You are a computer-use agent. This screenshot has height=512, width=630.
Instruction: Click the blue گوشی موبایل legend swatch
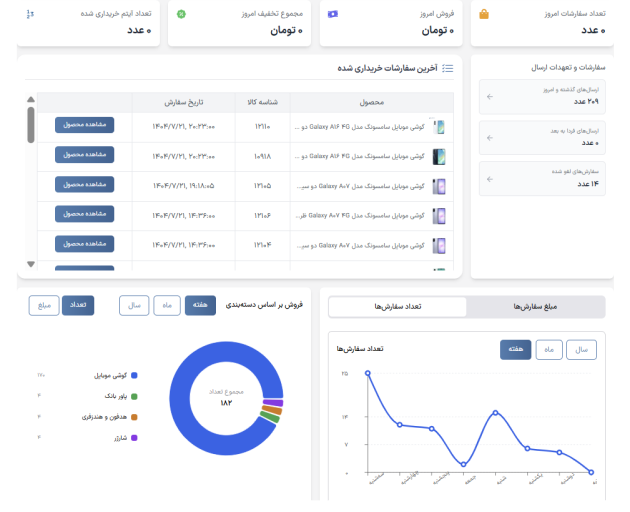134,375
